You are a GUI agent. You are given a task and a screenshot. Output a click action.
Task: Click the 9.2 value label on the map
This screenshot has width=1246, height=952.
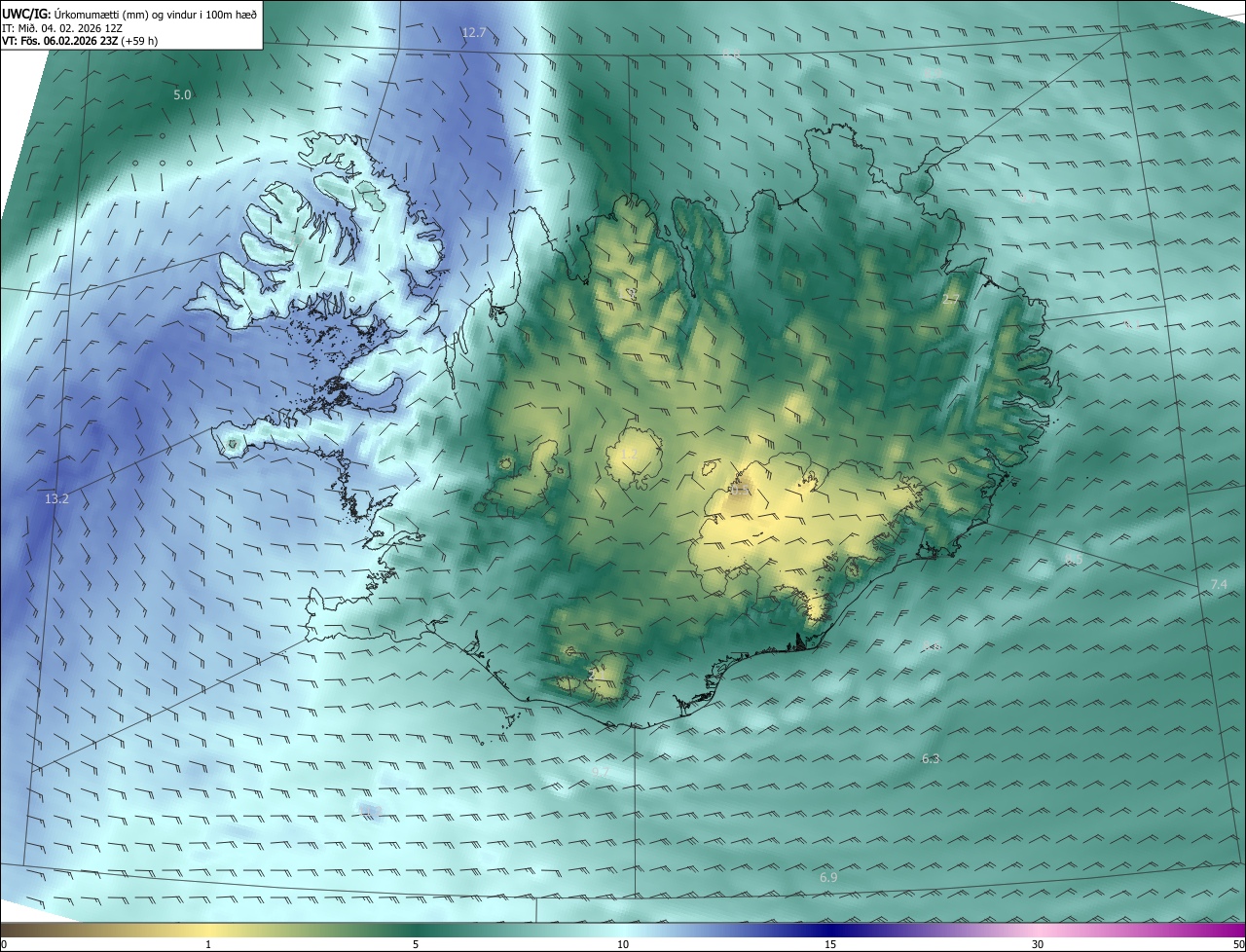[602, 771]
